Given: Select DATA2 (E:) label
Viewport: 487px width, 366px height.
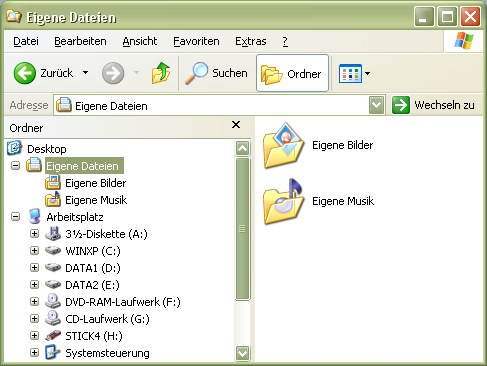Looking at the screenshot, I should click(x=92, y=285).
